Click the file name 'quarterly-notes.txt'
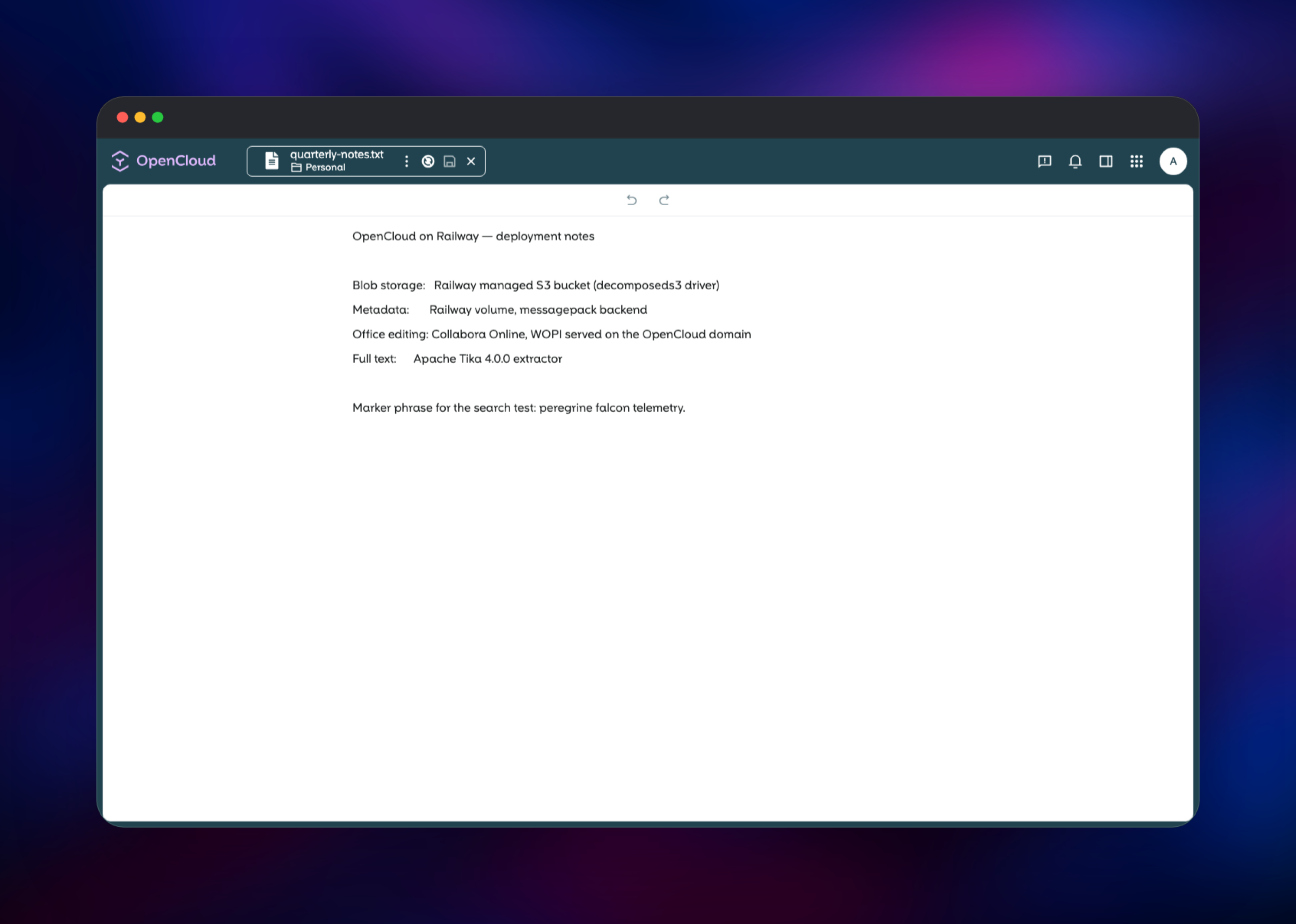 coord(337,155)
